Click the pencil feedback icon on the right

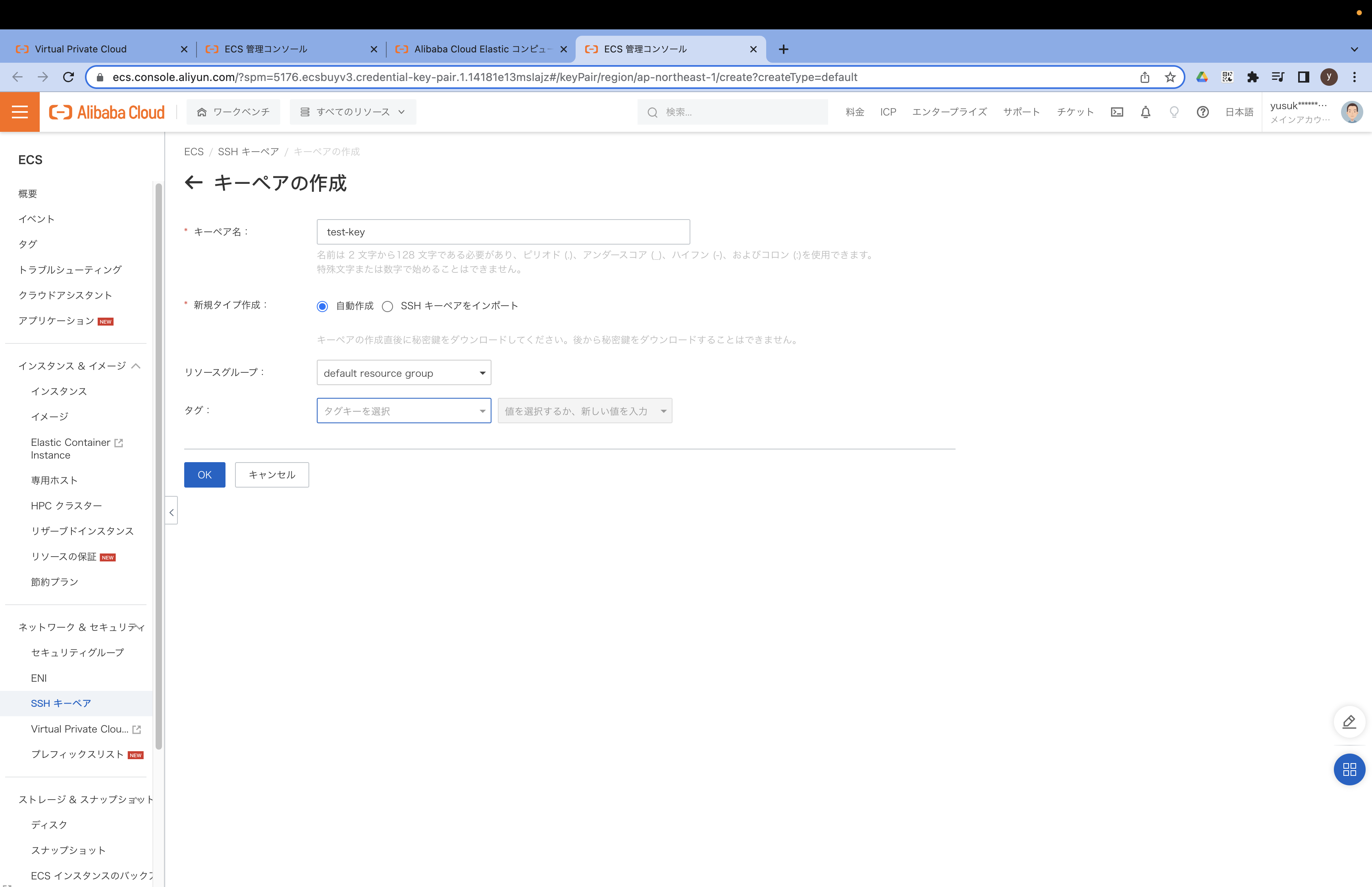[x=1349, y=722]
